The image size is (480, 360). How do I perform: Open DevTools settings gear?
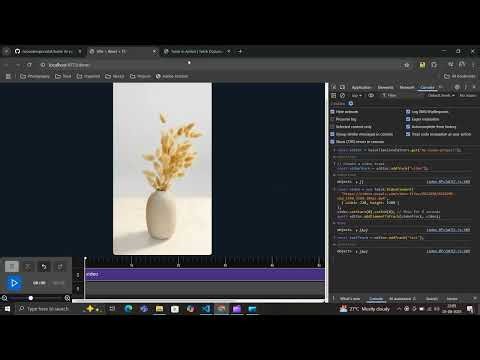tap(457, 87)
